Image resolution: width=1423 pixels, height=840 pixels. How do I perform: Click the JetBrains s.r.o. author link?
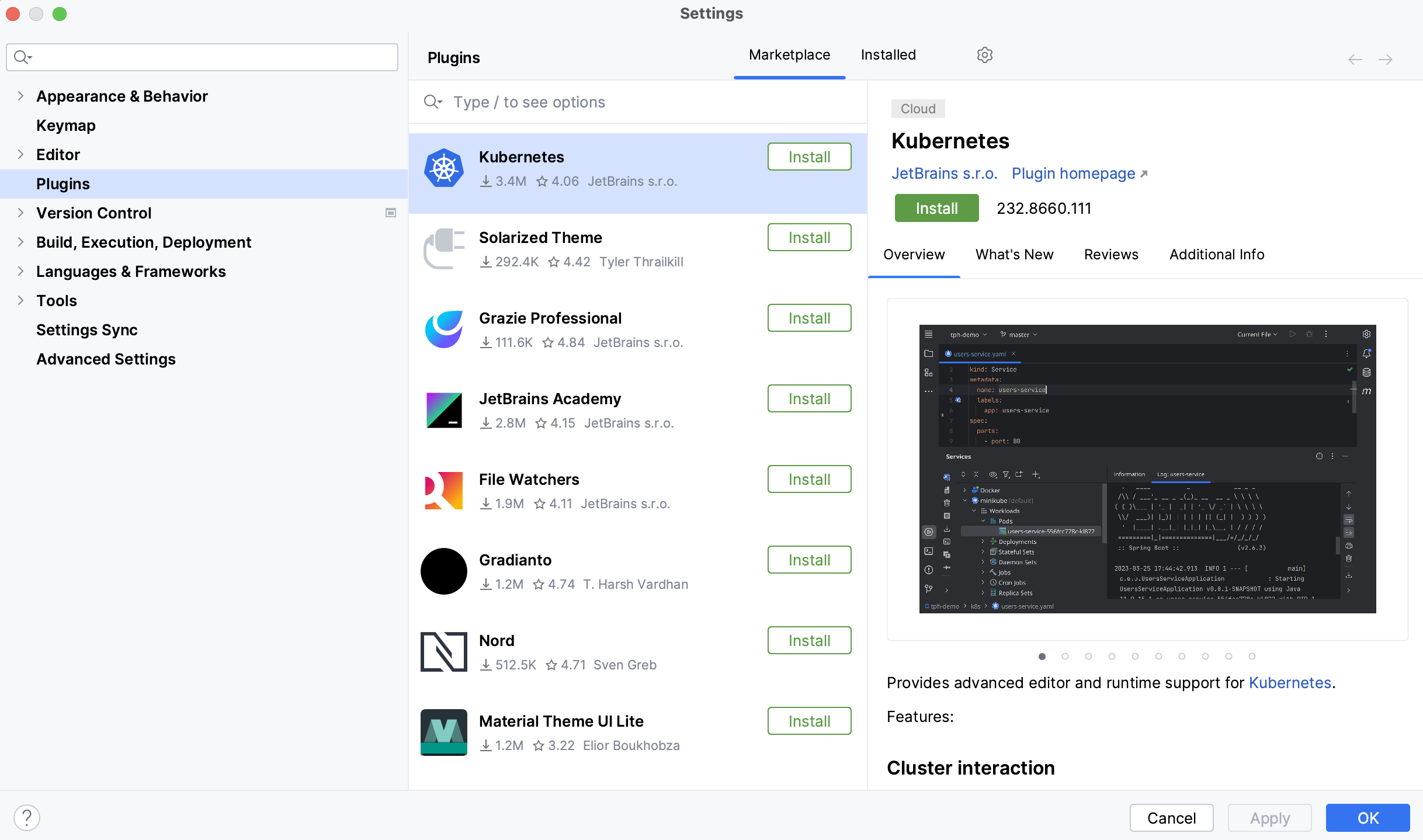[945, 173]
